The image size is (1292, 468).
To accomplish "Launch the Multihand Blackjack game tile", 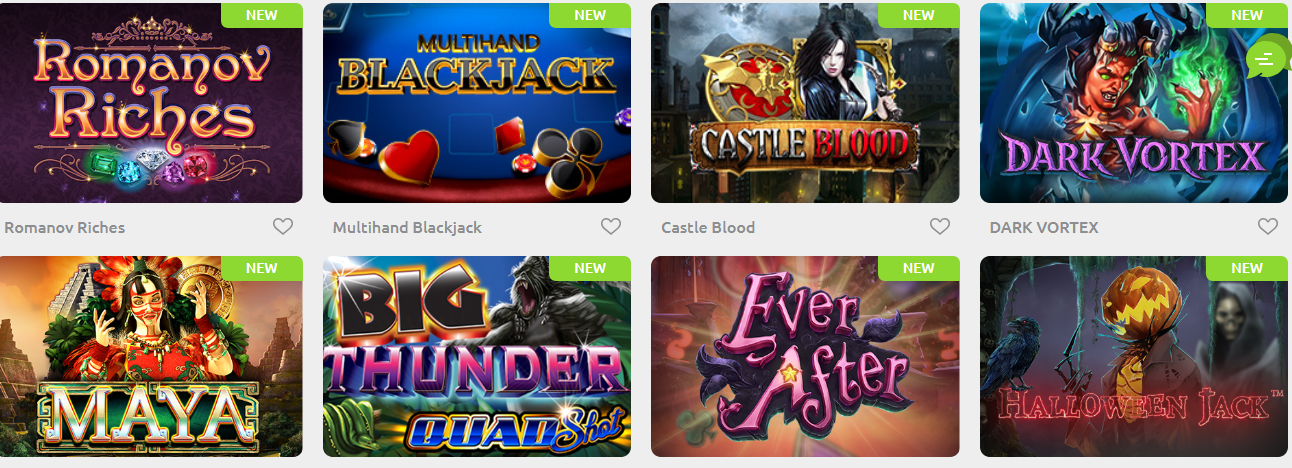I will (477, 103).
